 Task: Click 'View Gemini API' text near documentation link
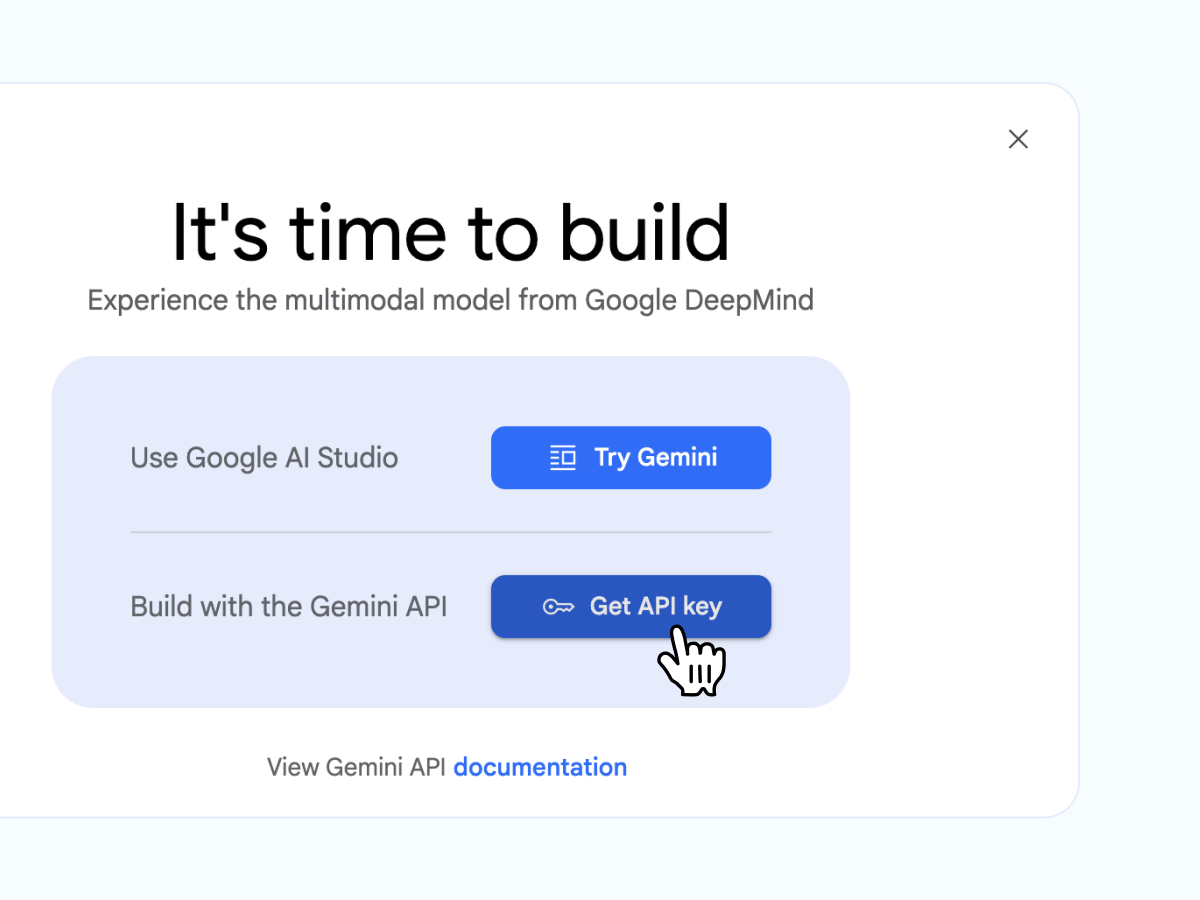[355, 767]
